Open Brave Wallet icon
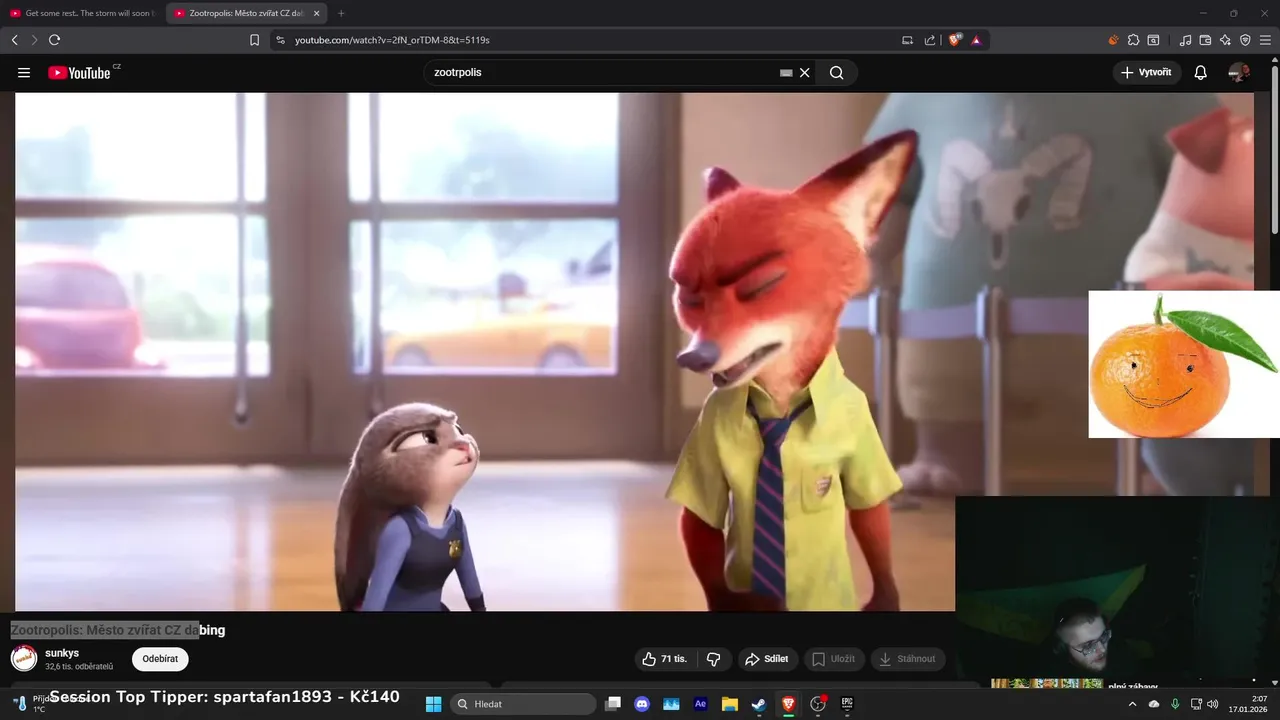1280x720 pixels. 1205,40
